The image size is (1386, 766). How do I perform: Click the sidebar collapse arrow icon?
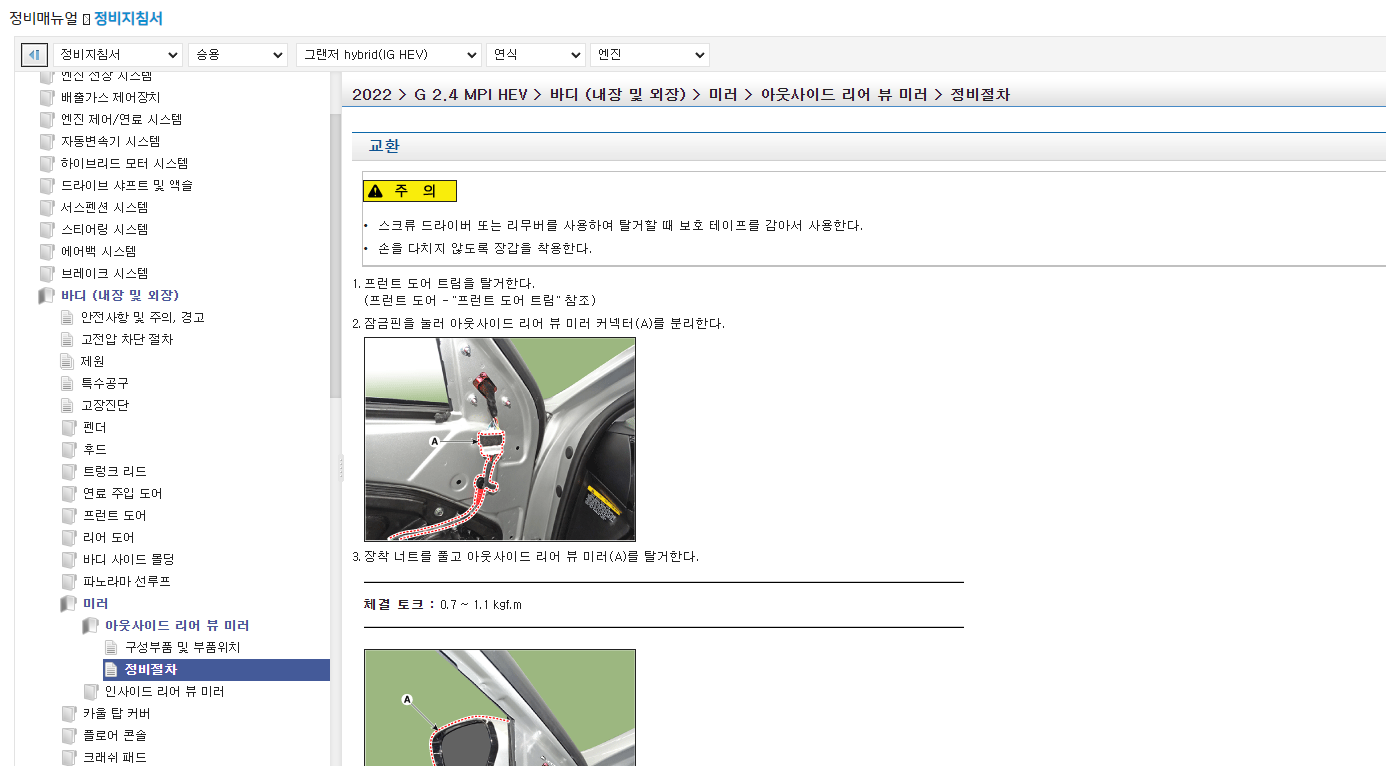[33, 54]
